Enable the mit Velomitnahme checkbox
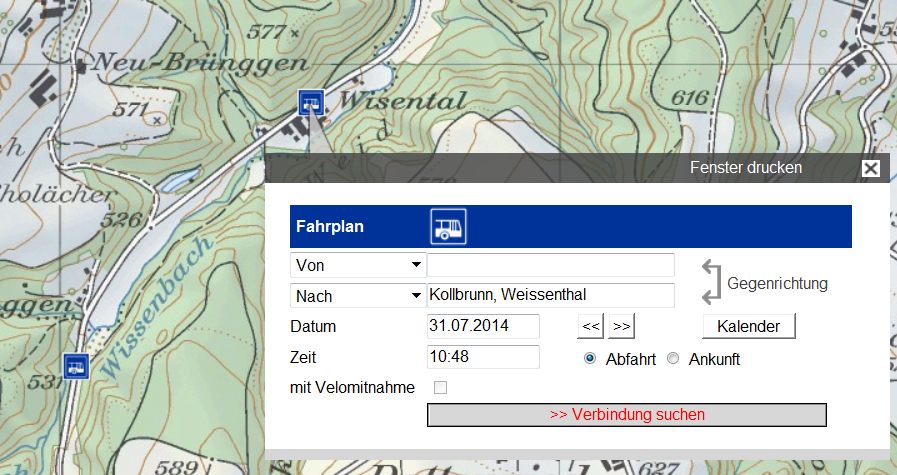This screenshot has width=897, height=475. 440,387
